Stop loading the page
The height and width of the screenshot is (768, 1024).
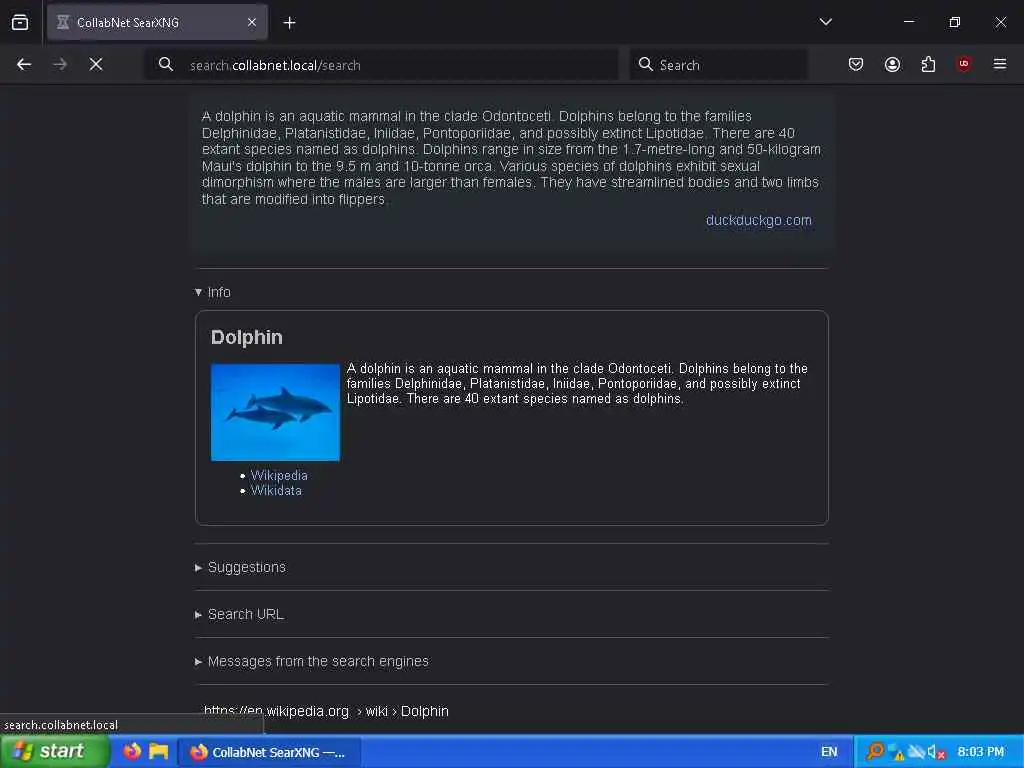tap(96, 64)
